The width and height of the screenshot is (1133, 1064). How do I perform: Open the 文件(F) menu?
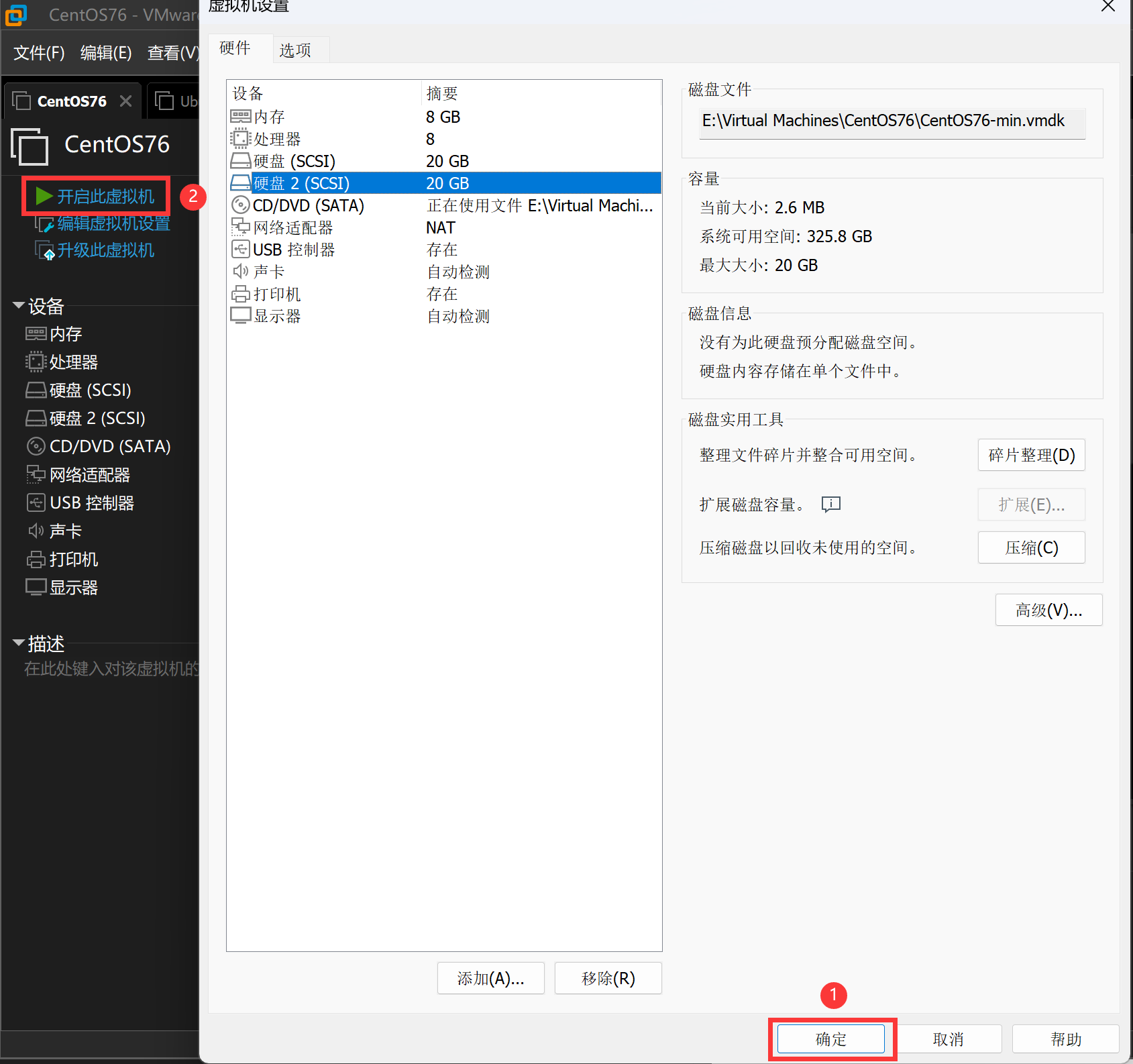39,53
